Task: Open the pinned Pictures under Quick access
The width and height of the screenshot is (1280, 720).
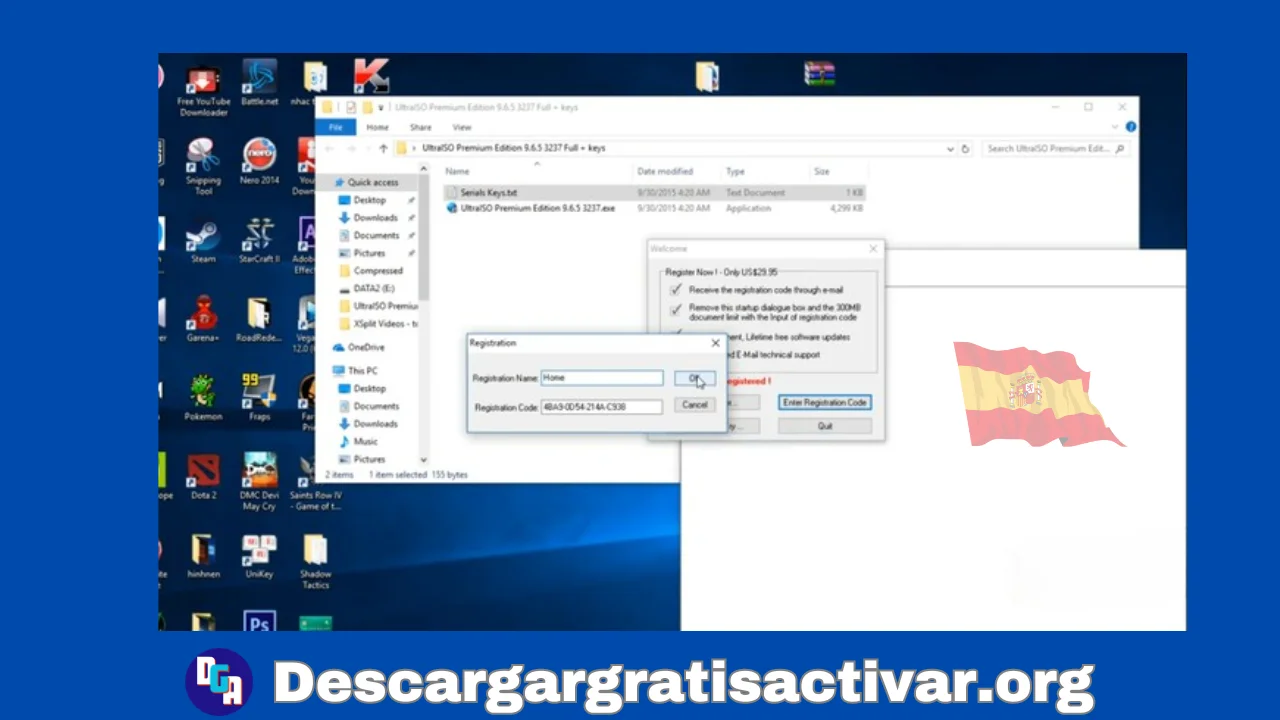Action: pos(369,253)
